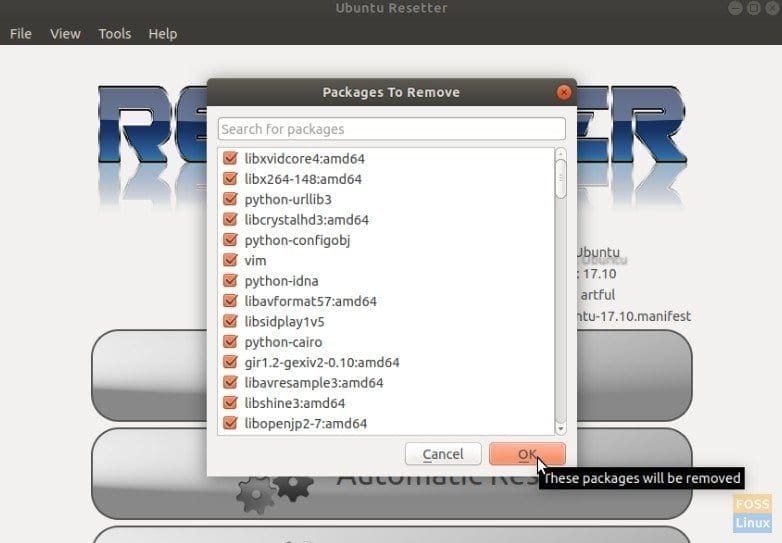Select the vim package name
This screenshot has width=782, height=543.
click(x=255, y=260)
